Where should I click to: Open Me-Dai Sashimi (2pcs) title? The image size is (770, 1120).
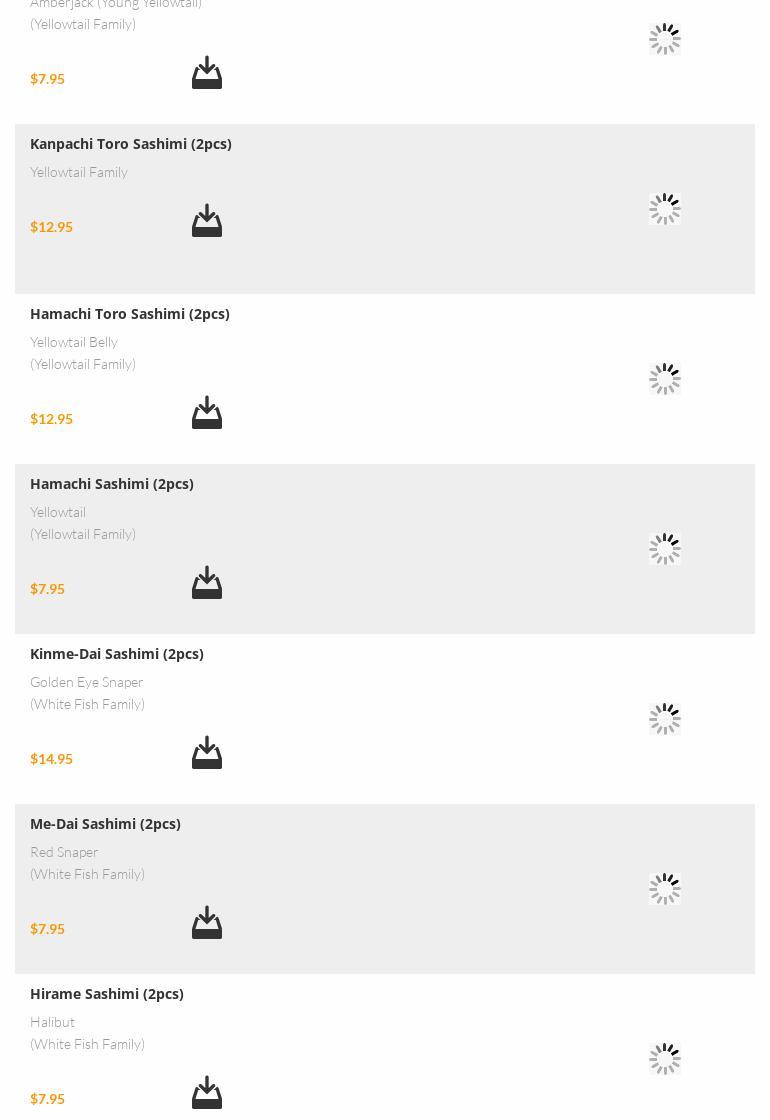(x=105, y=824)
